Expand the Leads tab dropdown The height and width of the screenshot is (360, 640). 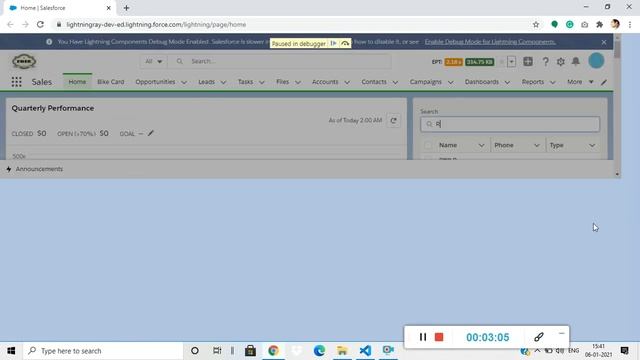223,82
